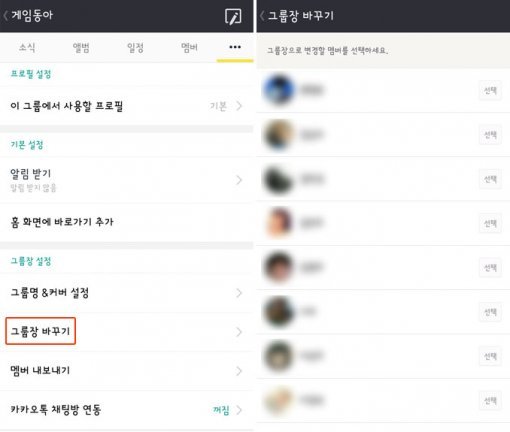Select the first member with blue avatar
The height and width of the screenshot is (432, 510).
490,90
